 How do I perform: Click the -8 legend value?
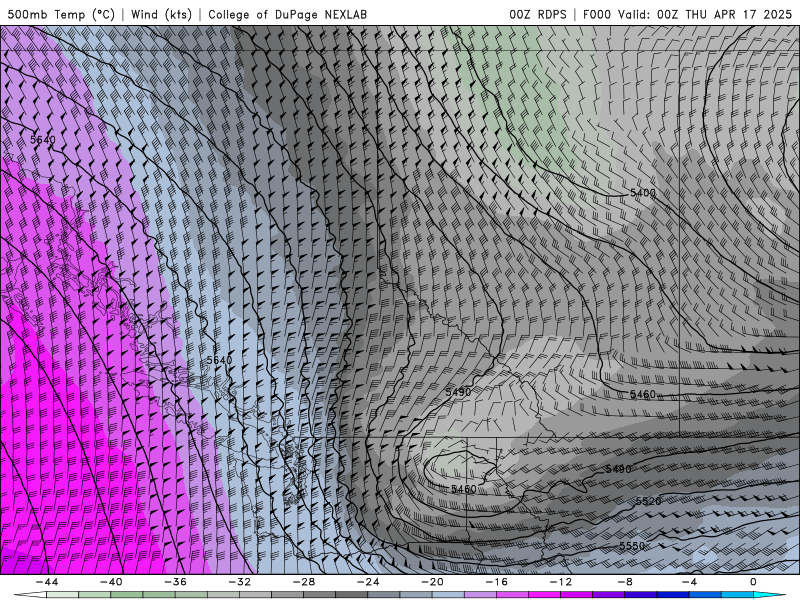(625, 582)
